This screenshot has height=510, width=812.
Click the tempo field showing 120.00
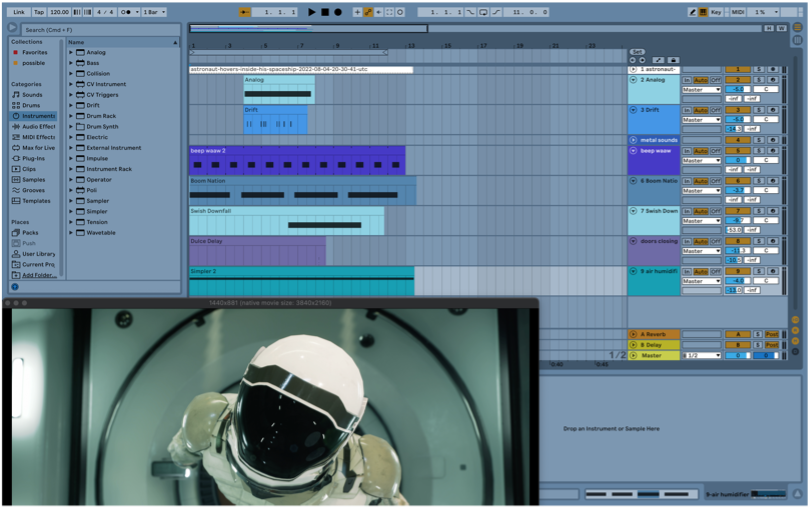point(60,12)
